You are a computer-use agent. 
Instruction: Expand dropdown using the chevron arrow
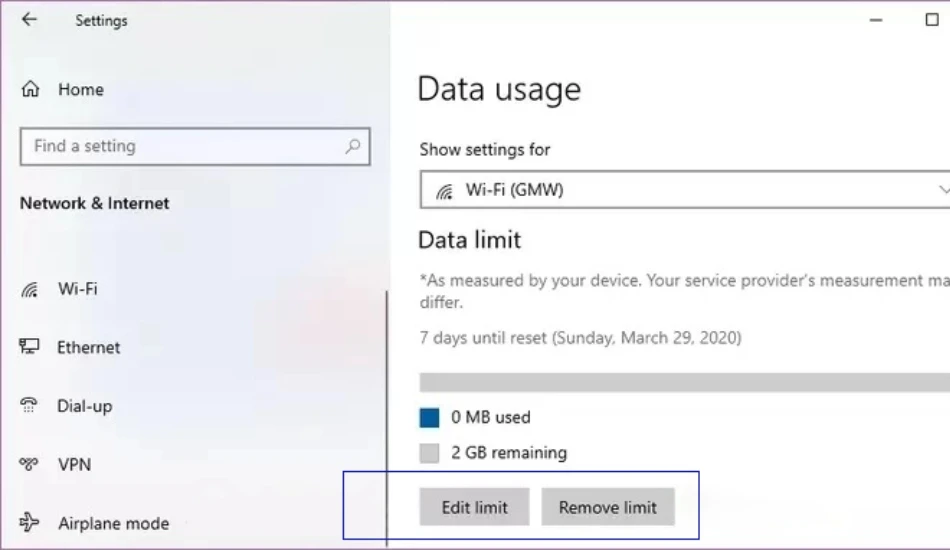(x=943, y=190)
